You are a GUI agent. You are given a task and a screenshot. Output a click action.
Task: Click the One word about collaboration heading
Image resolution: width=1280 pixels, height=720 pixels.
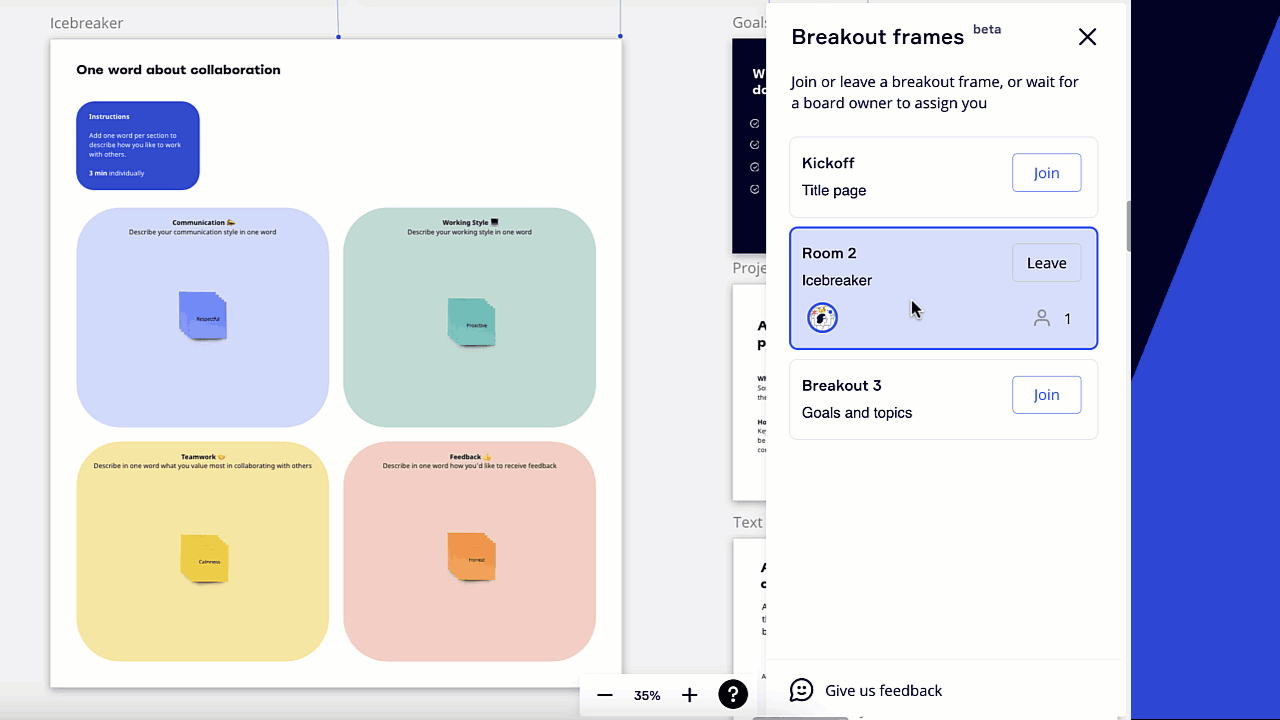tap(178, 70)
